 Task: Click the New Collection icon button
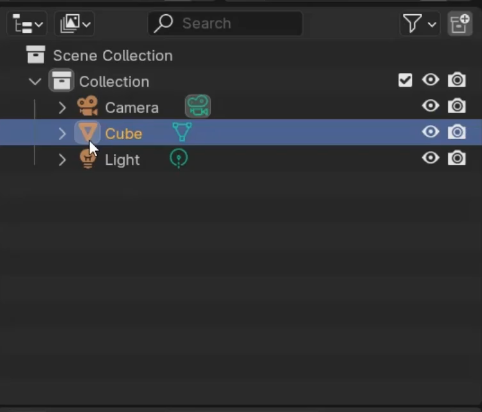pyautogui.click(x=460, y=23)
